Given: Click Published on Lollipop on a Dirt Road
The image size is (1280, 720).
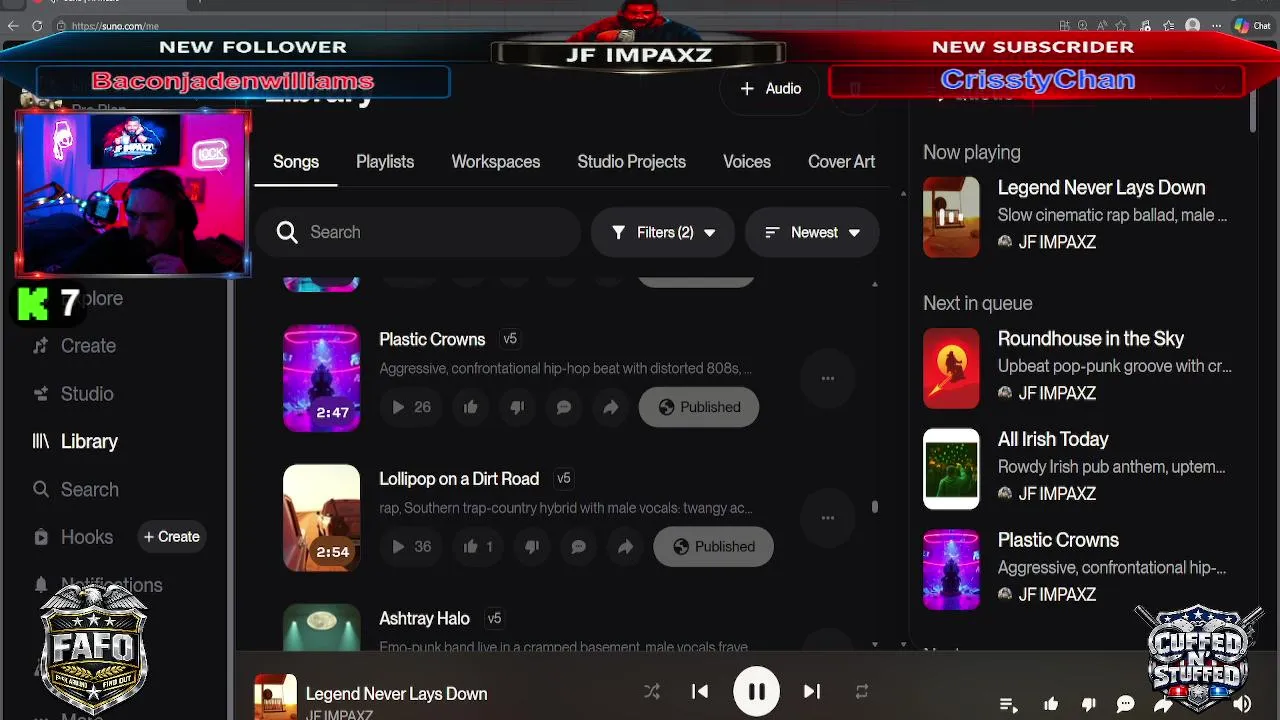Looking at the screenshot, I should 713,546.
